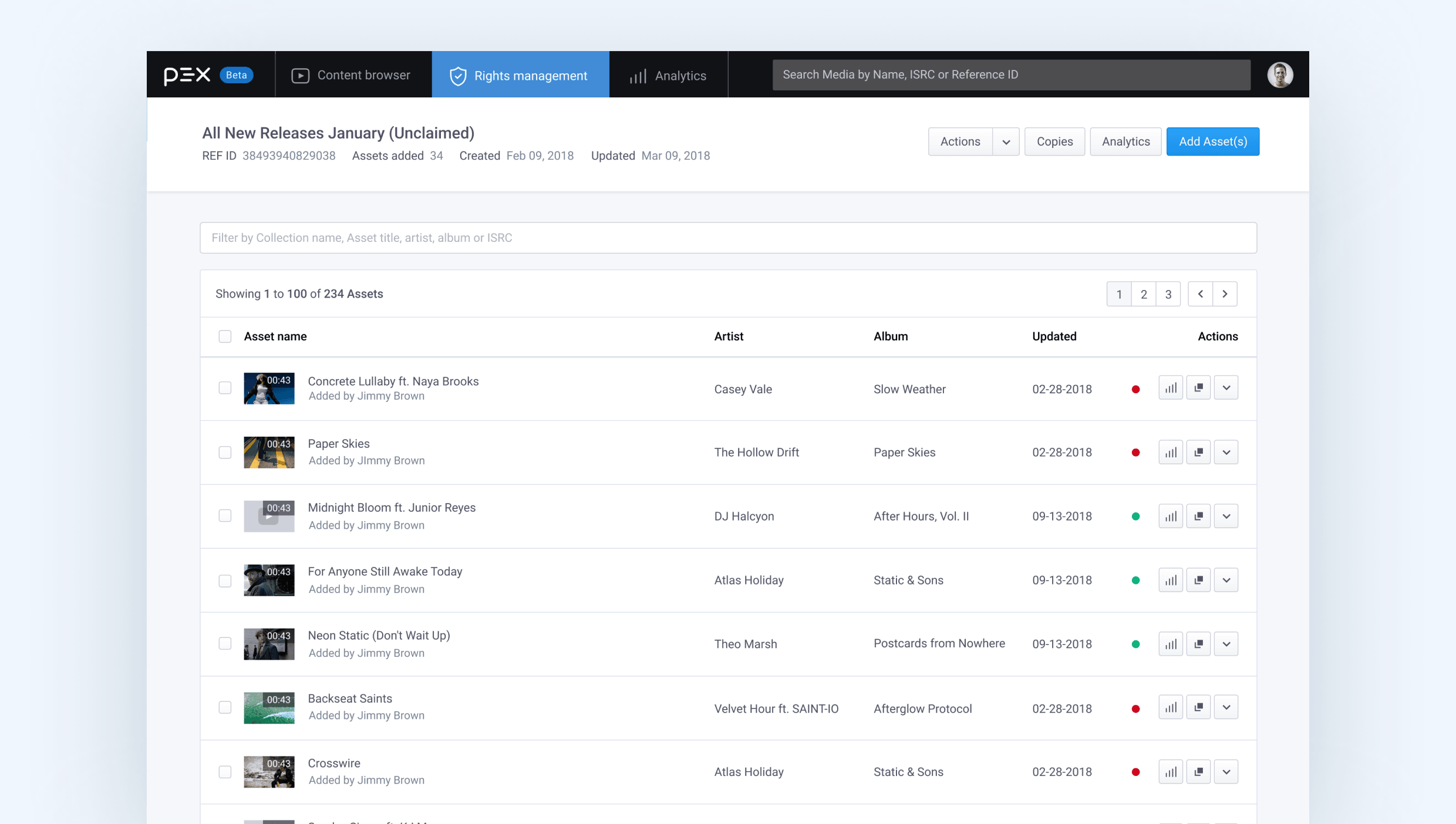The image size is (1456, 824).
Task: Sort by Artist column header
Action: (x=729, y=336)
